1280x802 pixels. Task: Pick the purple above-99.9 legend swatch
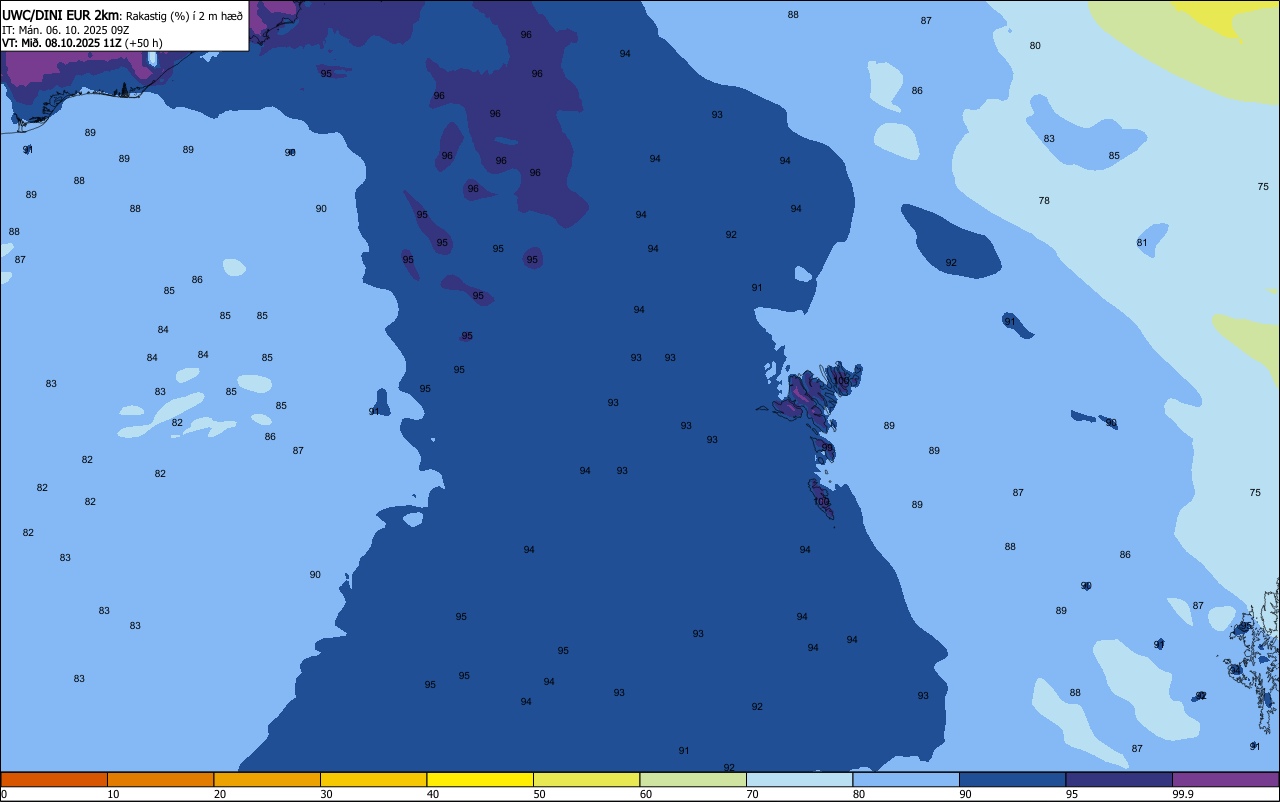1225,779
